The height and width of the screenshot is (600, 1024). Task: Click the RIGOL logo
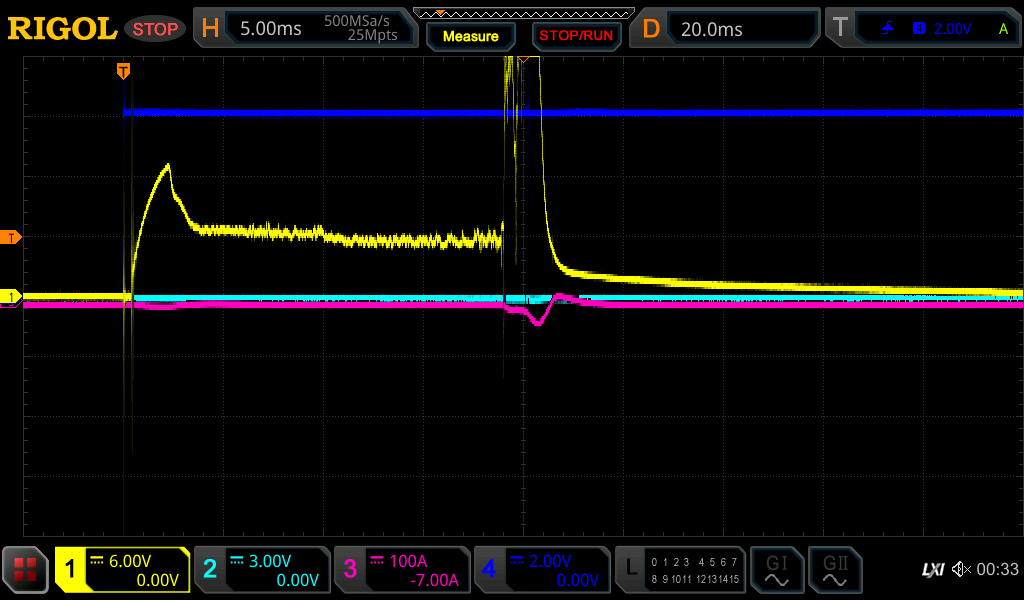[x=62, y=29]
